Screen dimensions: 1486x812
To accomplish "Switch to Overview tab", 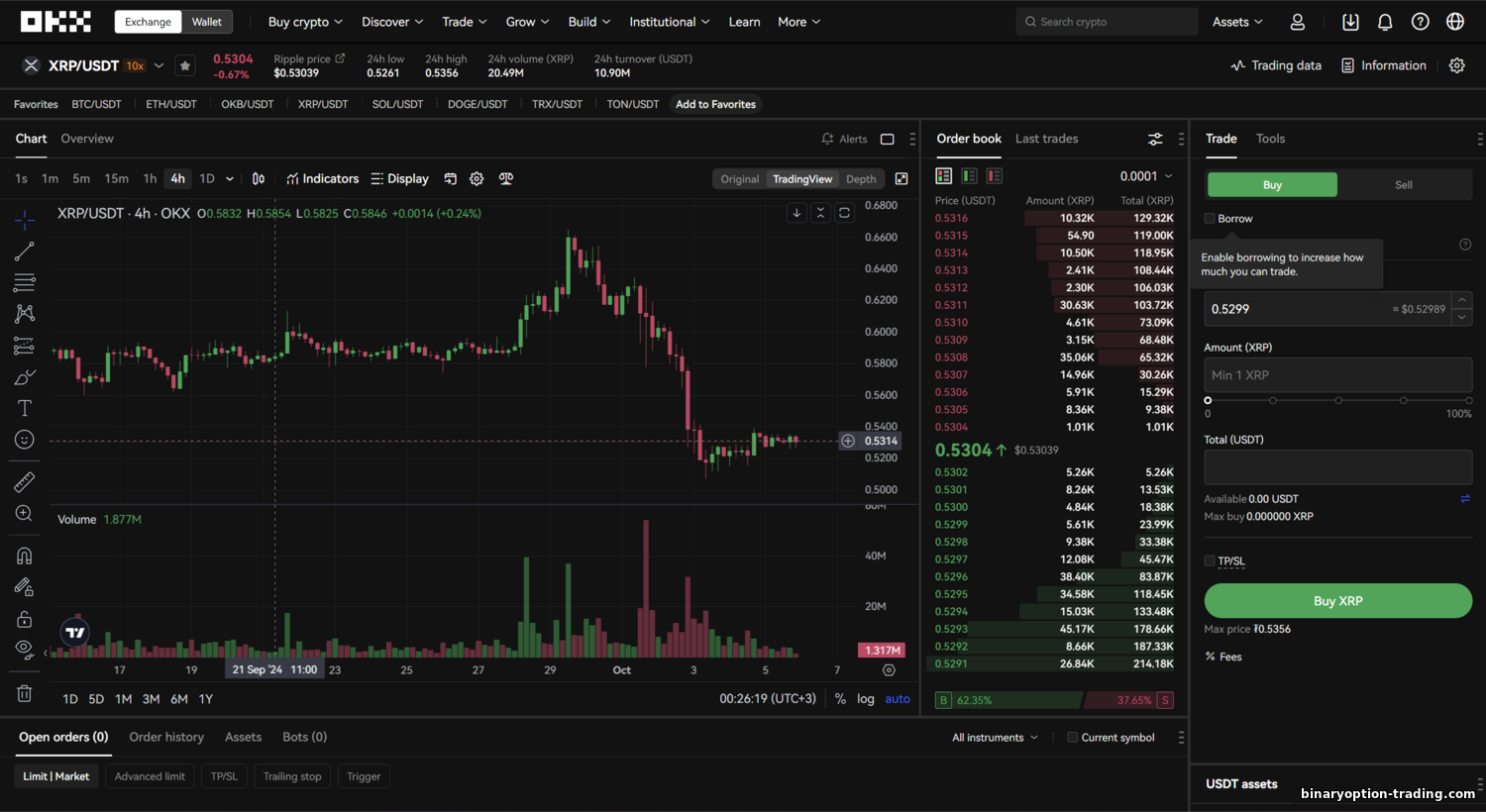I will click(x=87, y=139).
